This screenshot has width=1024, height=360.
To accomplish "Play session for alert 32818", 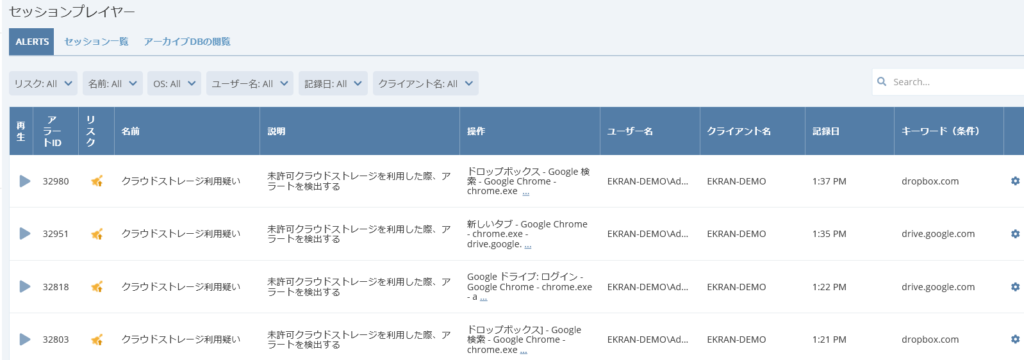I will [x=25, y=286].
